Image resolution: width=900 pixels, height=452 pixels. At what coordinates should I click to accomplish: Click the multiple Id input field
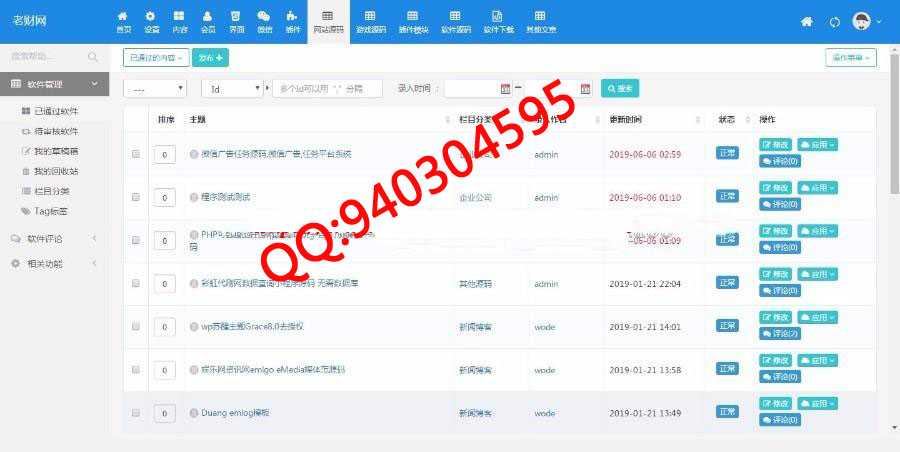tap(328, 89)
